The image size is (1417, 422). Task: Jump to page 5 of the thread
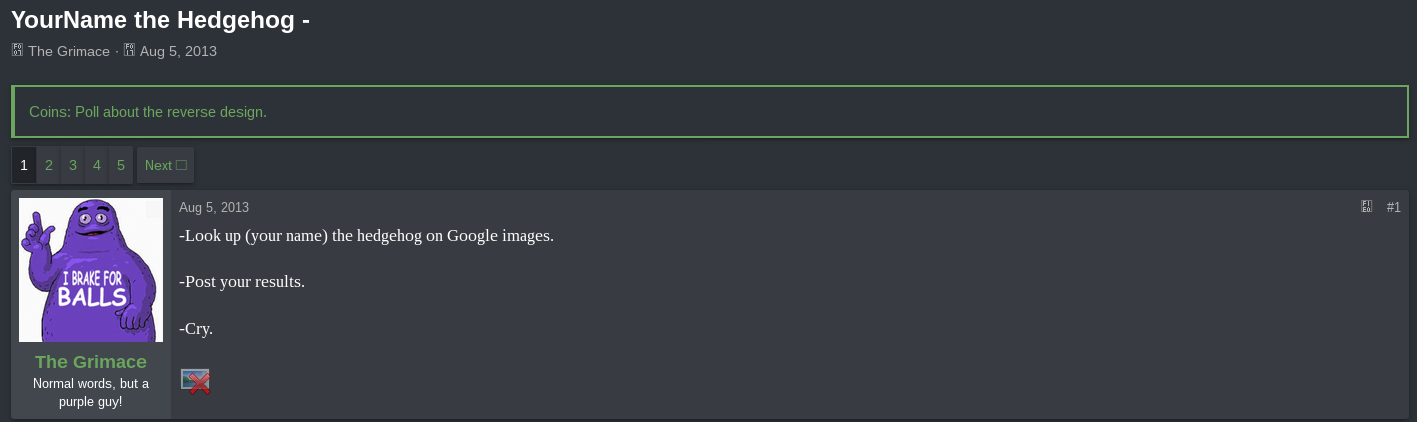tap(121, 165)
